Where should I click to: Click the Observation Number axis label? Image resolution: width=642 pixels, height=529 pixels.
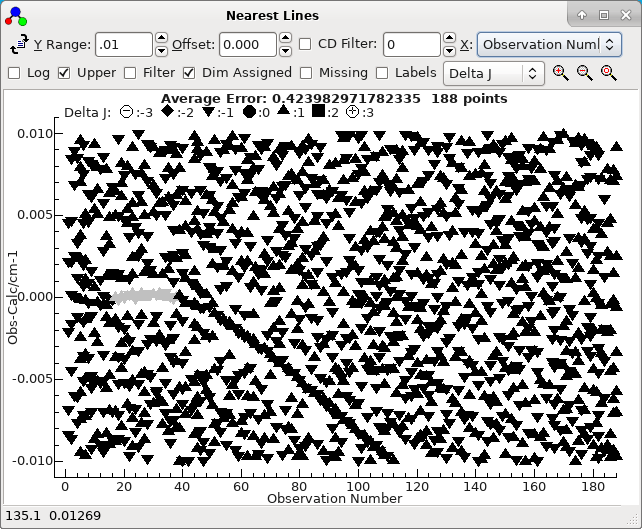335,499
